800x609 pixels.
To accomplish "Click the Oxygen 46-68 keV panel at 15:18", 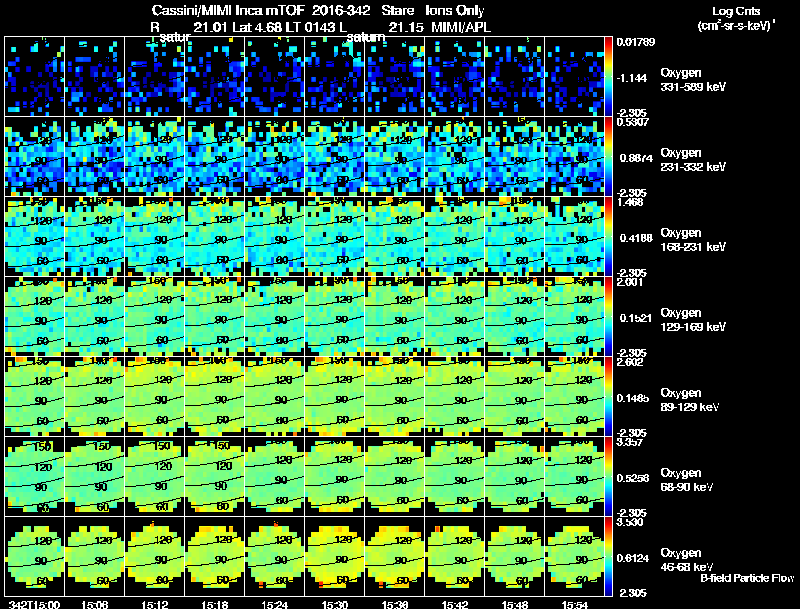I will pos(215,556).
